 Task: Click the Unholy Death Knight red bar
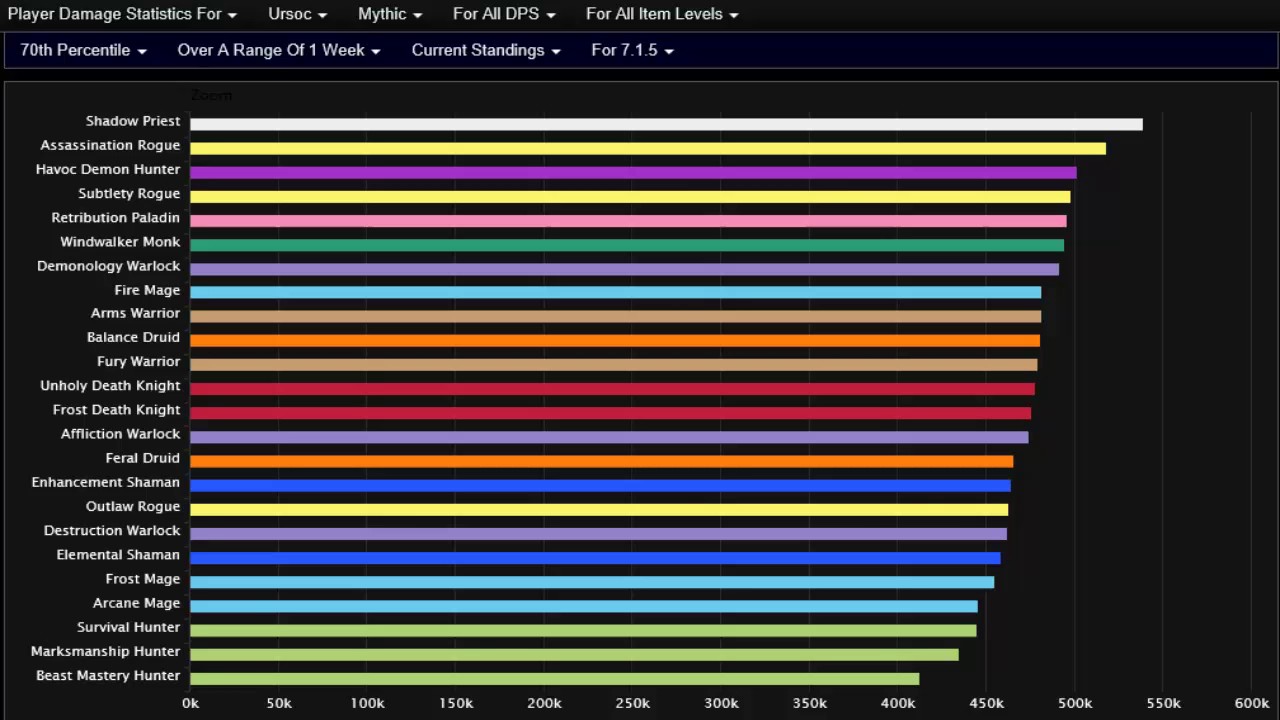[612, 389]
